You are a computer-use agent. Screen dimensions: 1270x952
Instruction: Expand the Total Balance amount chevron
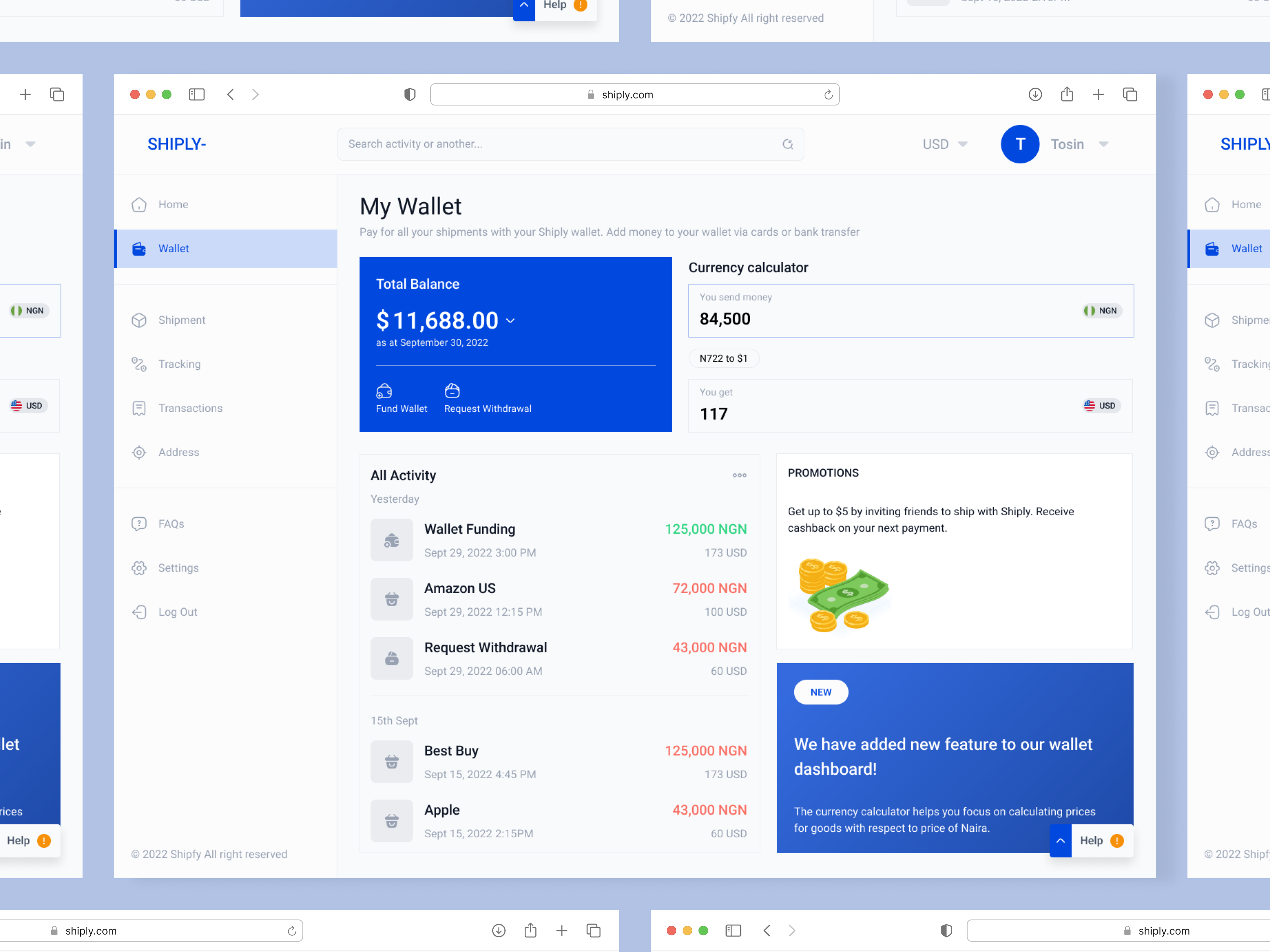pyautogui.click(x=510, y=321)
